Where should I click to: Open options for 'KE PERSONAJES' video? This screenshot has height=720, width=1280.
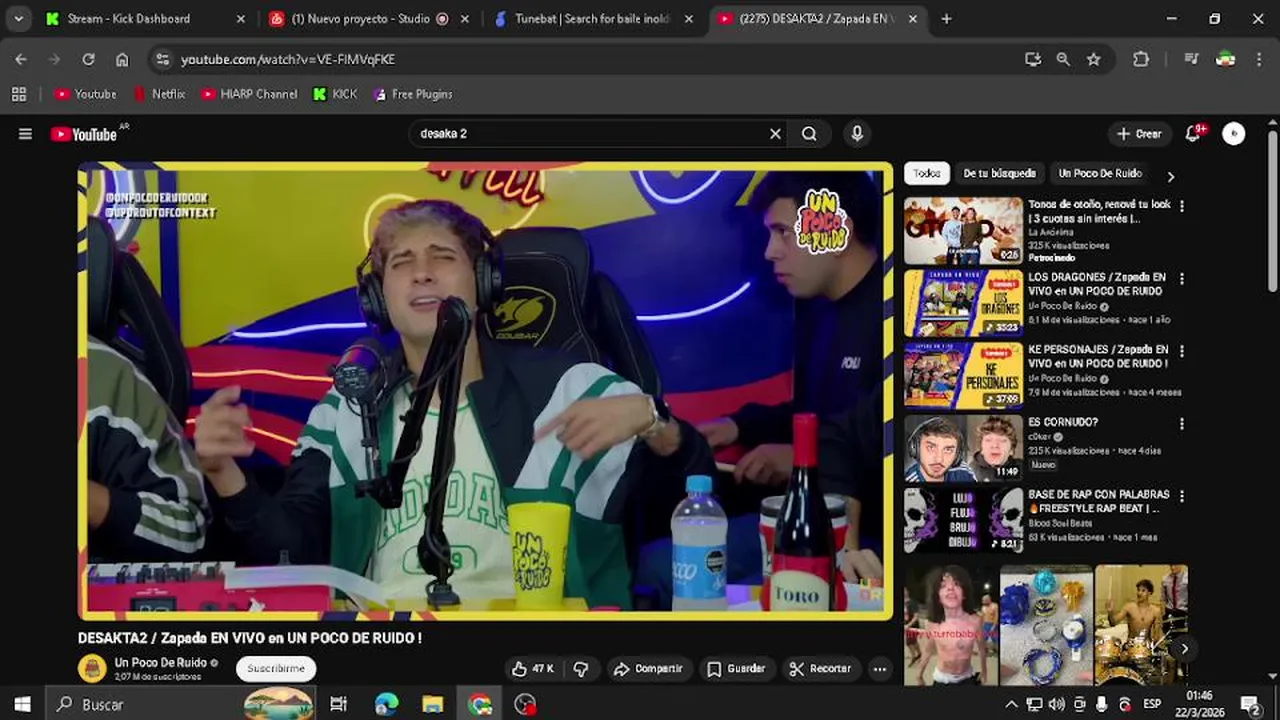point(1182,352)
